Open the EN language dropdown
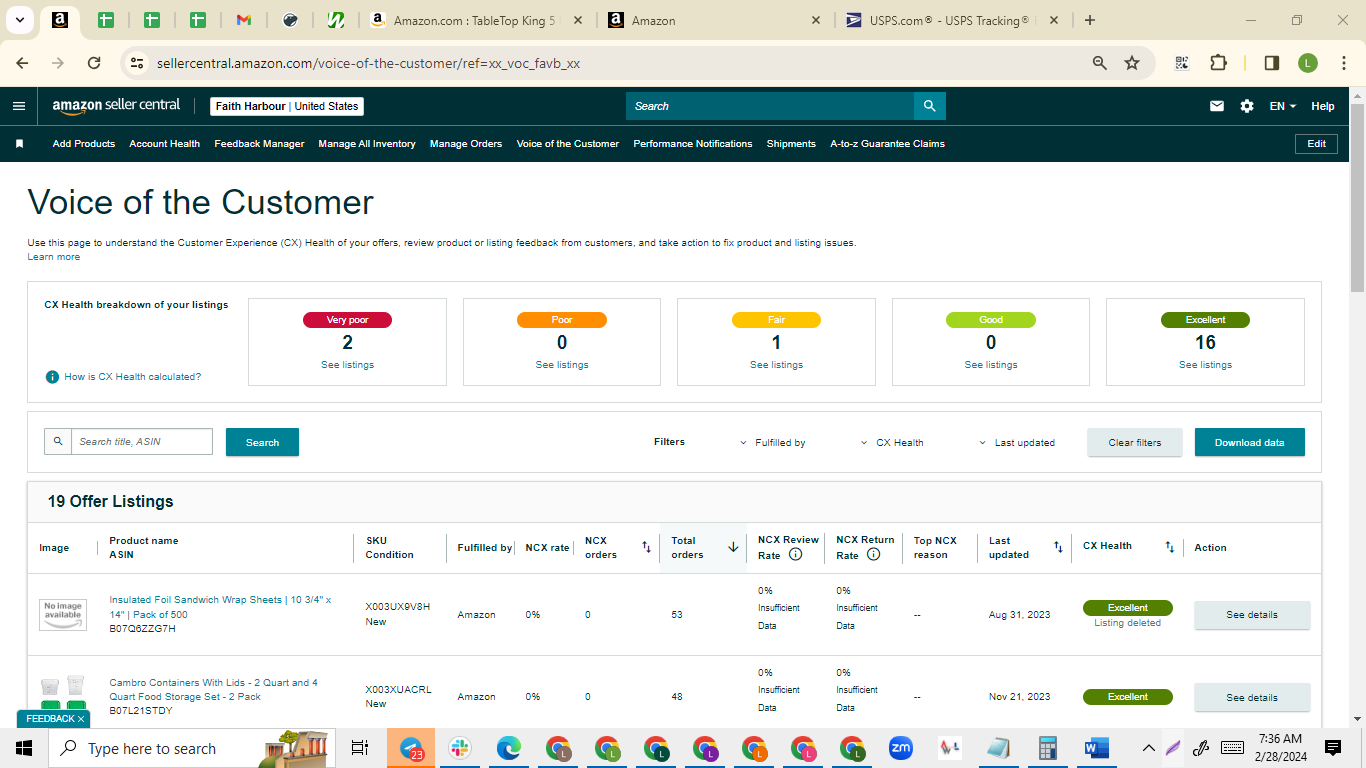 tap(1283, 106)
